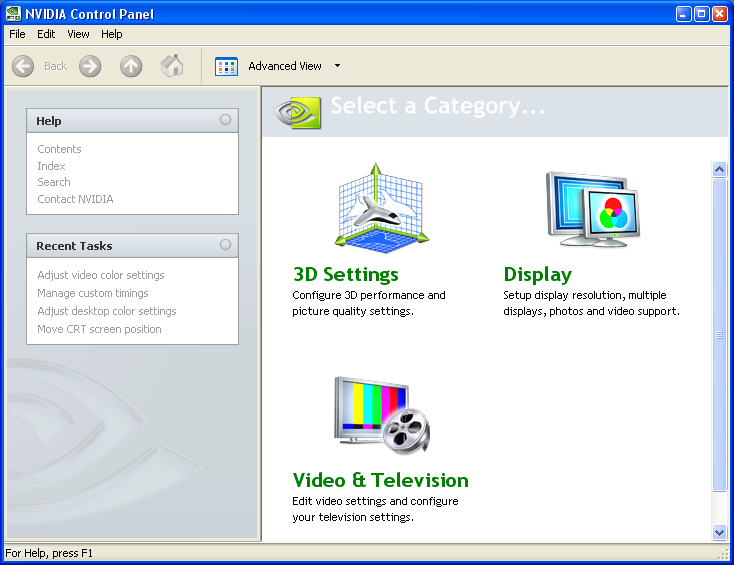Open the Help menu
This screenshot has width=734, height=565.
(x=111, y=34)
